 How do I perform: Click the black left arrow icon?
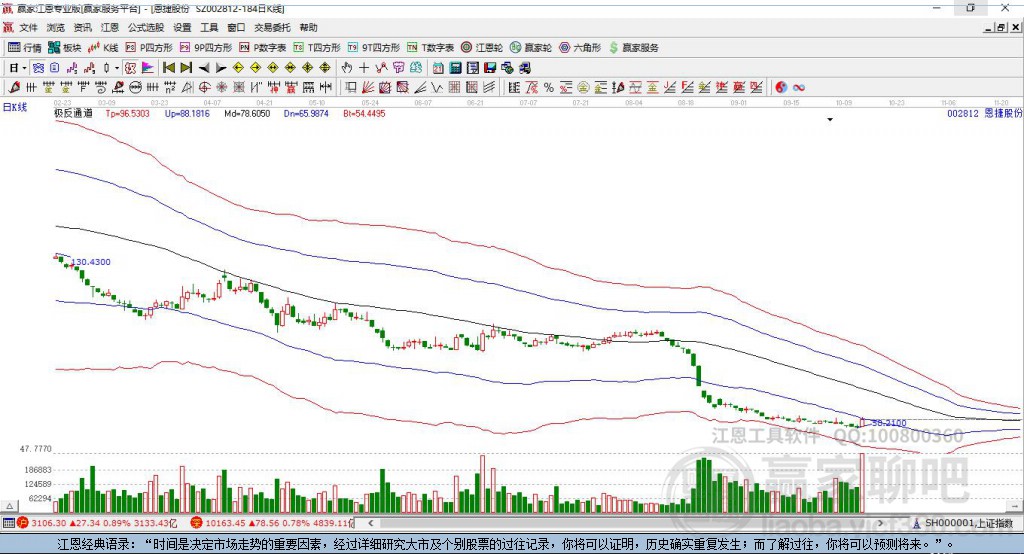coord(204,68)
